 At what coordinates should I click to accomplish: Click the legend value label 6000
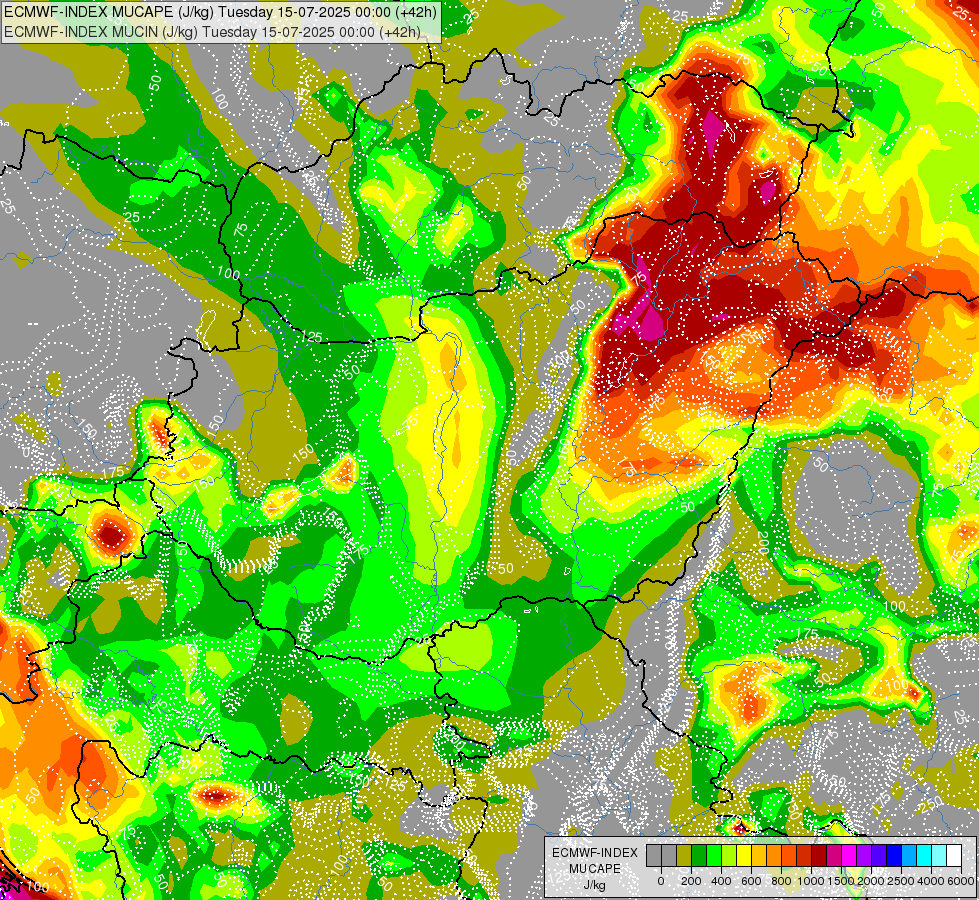pyautogui.click(x=961, y=881)
